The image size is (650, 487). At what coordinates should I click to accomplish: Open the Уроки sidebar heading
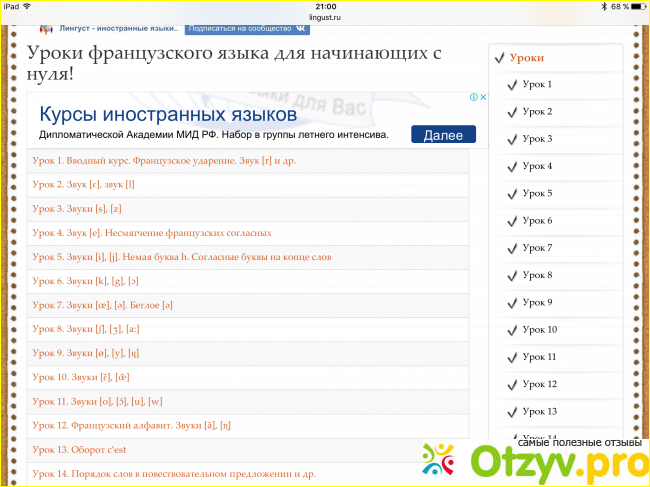point(527,58)
